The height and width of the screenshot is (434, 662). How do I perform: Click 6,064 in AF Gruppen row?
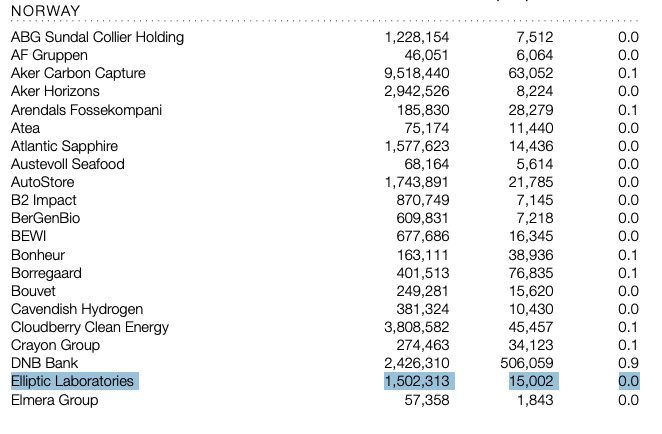coord(534,55)
